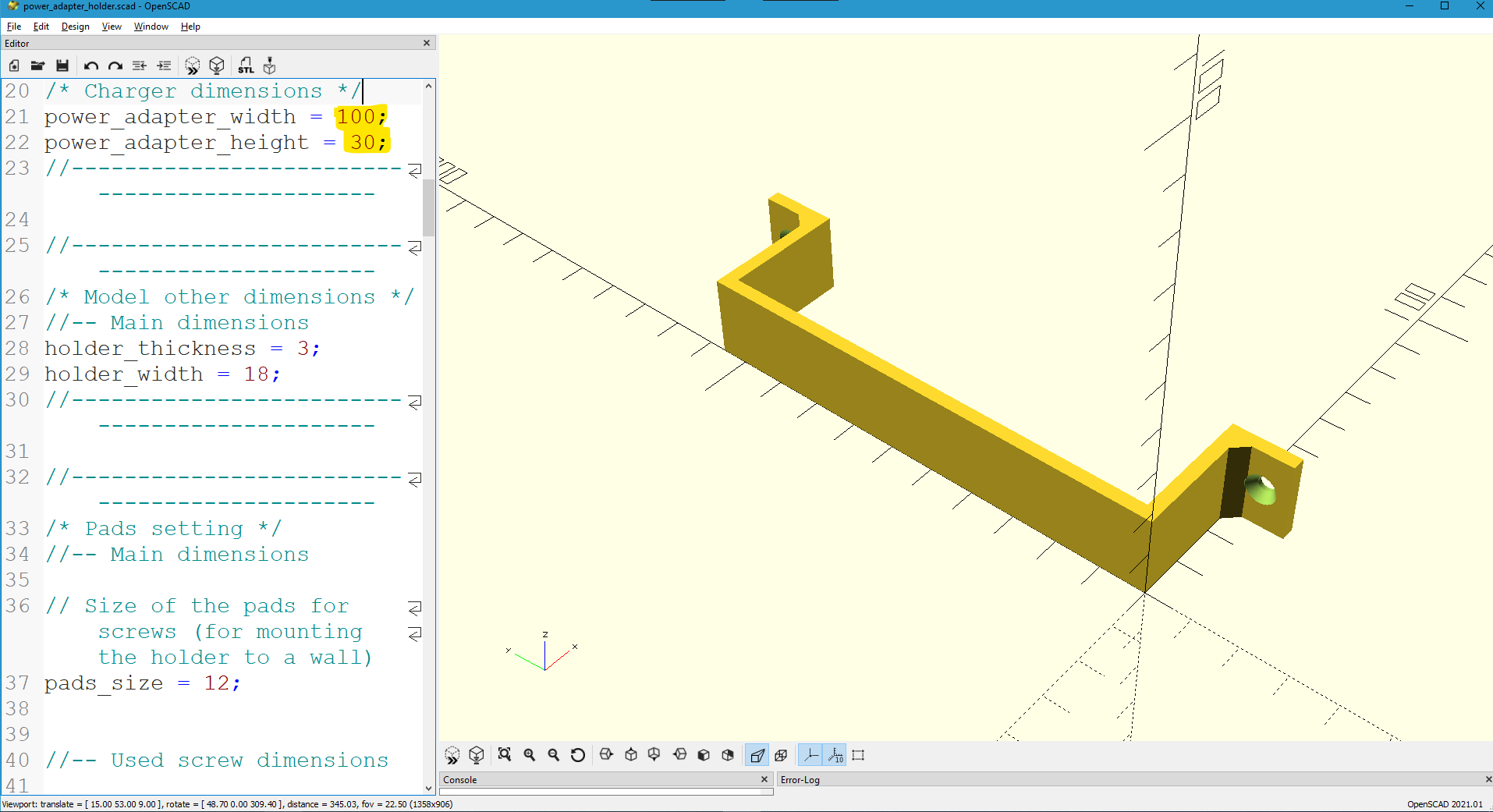The image size is (1493, 812).
Task: Redo the last undone edit
Action: tap(115, 66)
